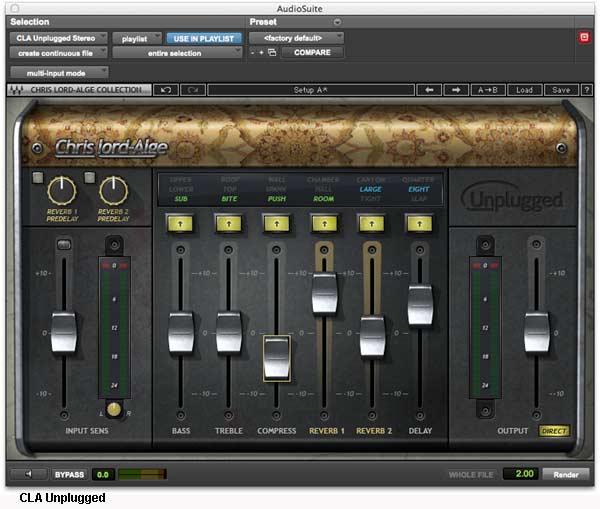Click the Input Sens fader handle
The height and width of the screenshot is (509, 600).
click(x=64, y=333)
